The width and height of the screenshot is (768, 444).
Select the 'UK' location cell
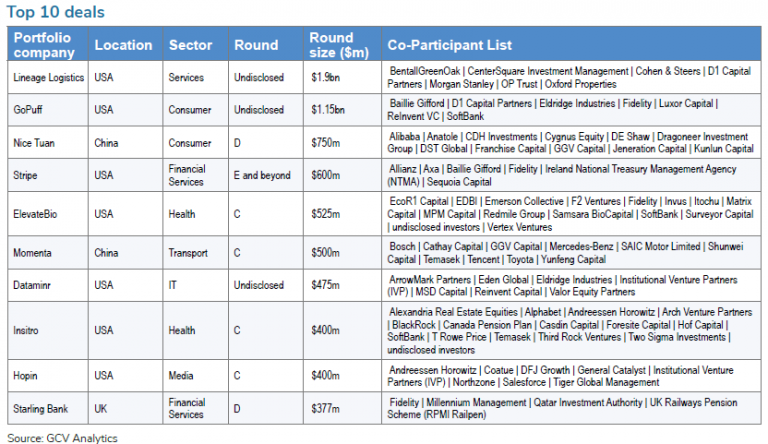(x=100, y=408)
